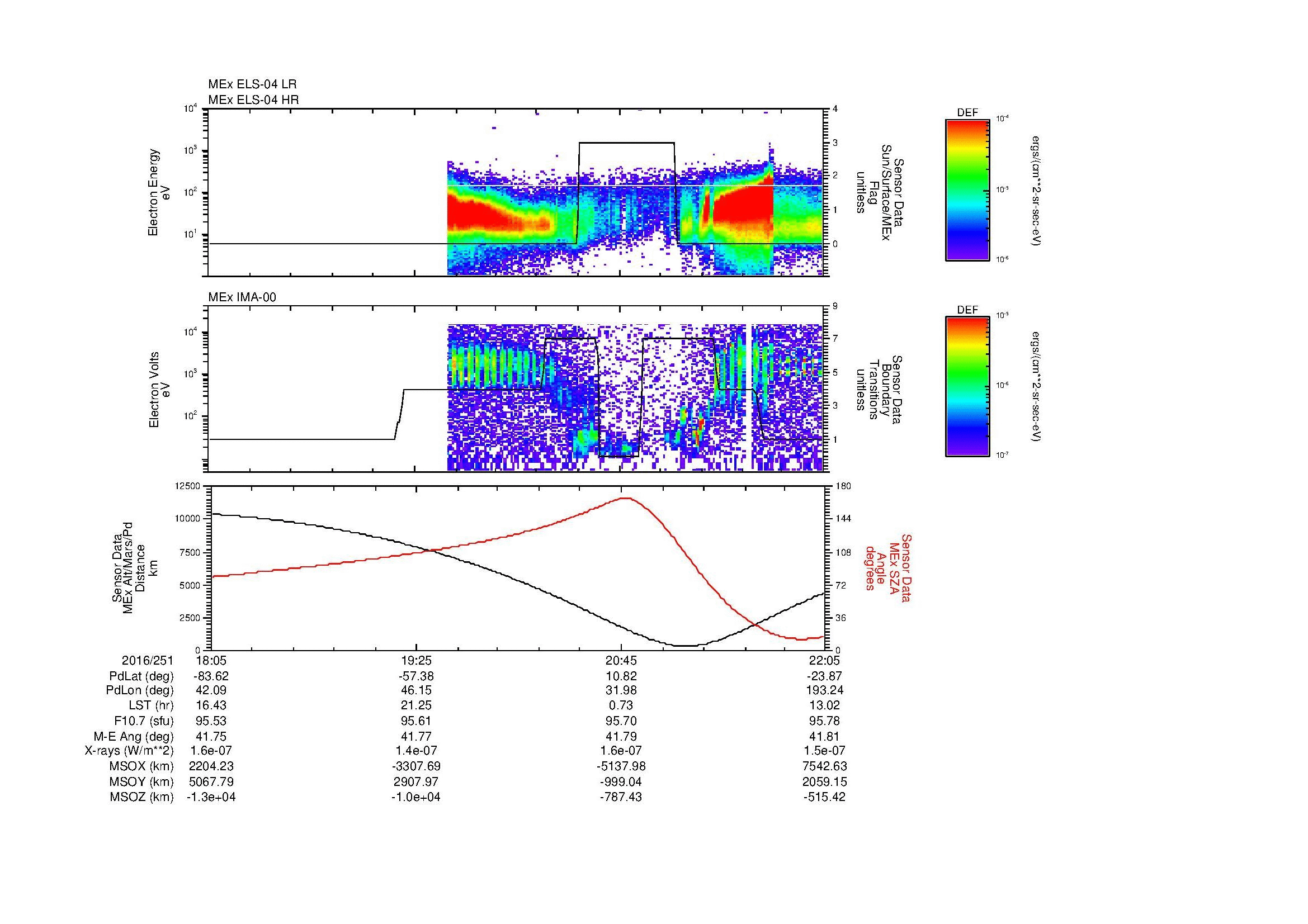Click M-E Ang value 41.81
Image resolution: width=1308 pixels, height=924 pixels.
[x=825, y=736]
